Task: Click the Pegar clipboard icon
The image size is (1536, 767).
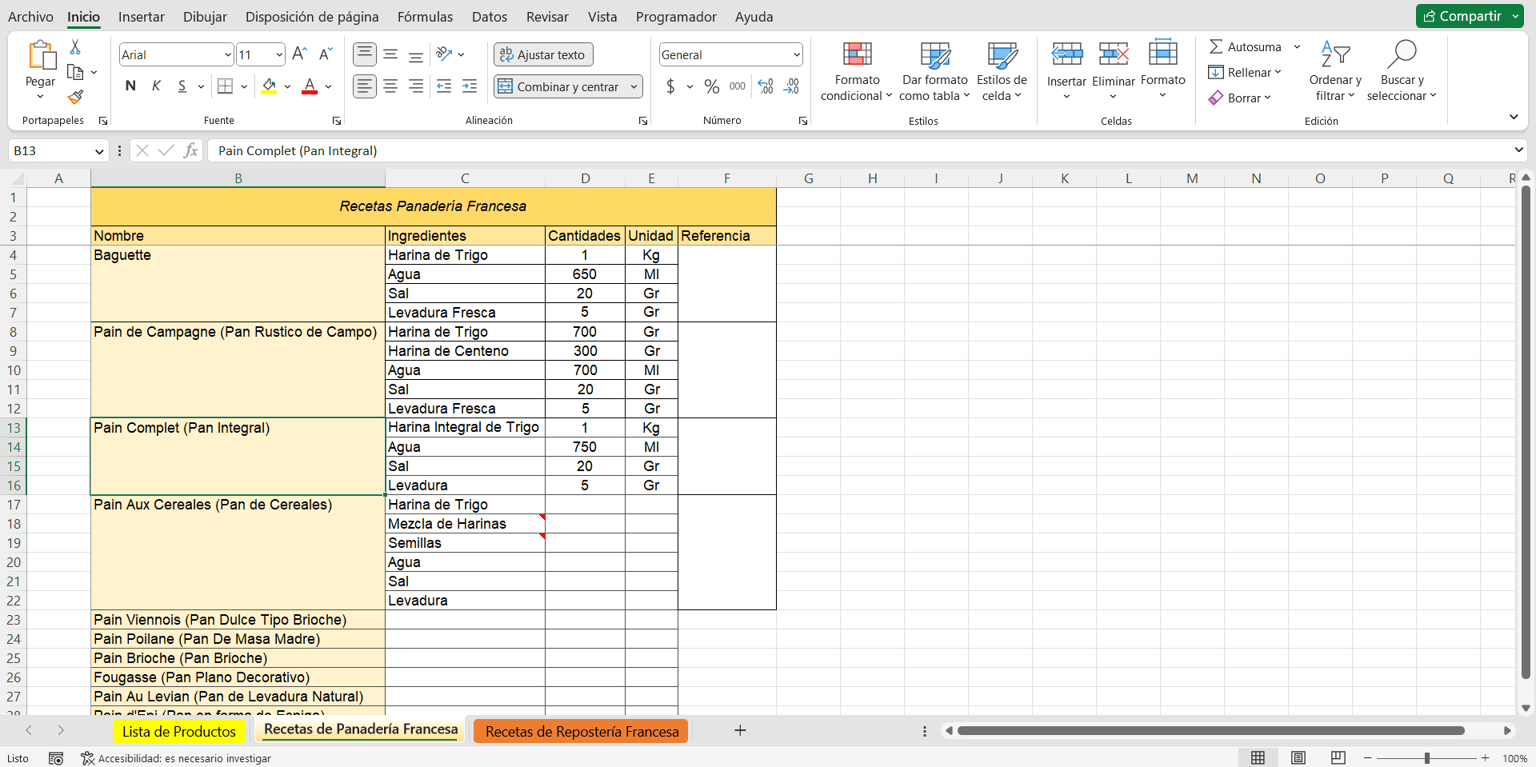Action: (41, 55)
